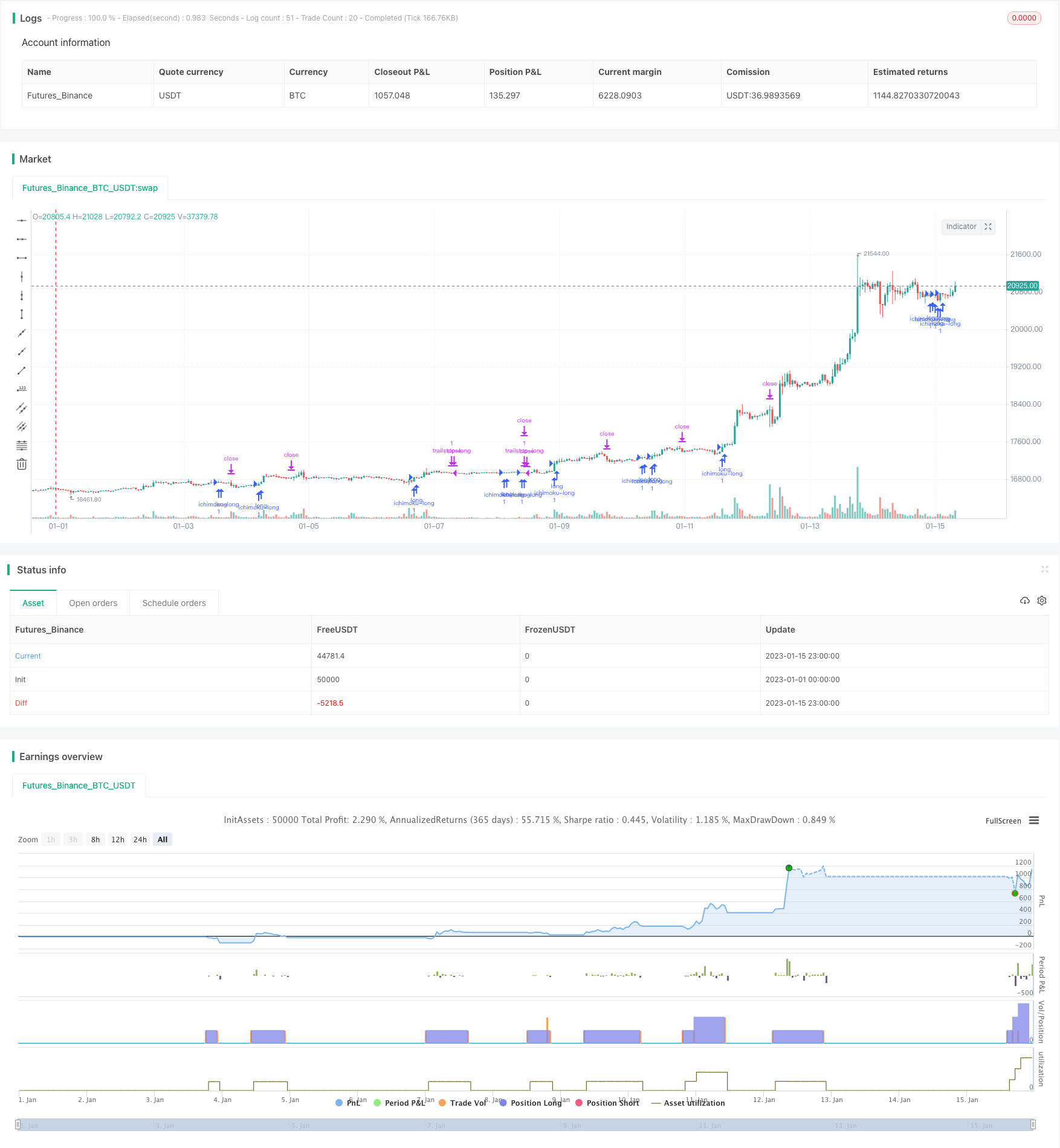The image size is (1060, 1148).
Task: Select the diagonal segment drawing tool
Action: (x=22, y=370)
